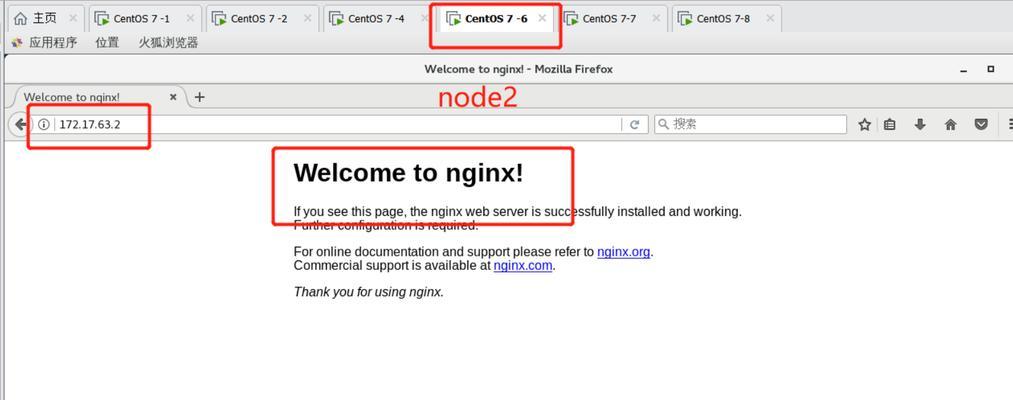Click 'Thank you for using nginx.' text
This screenshot has height=400, width=1013.
(369, 292)
